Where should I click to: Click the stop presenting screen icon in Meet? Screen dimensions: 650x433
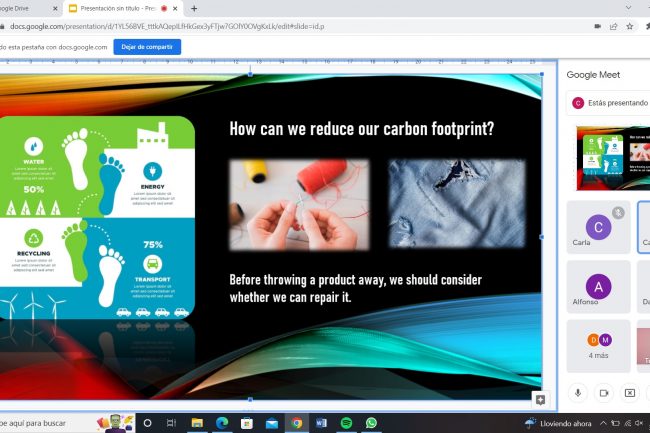(630, 393)
